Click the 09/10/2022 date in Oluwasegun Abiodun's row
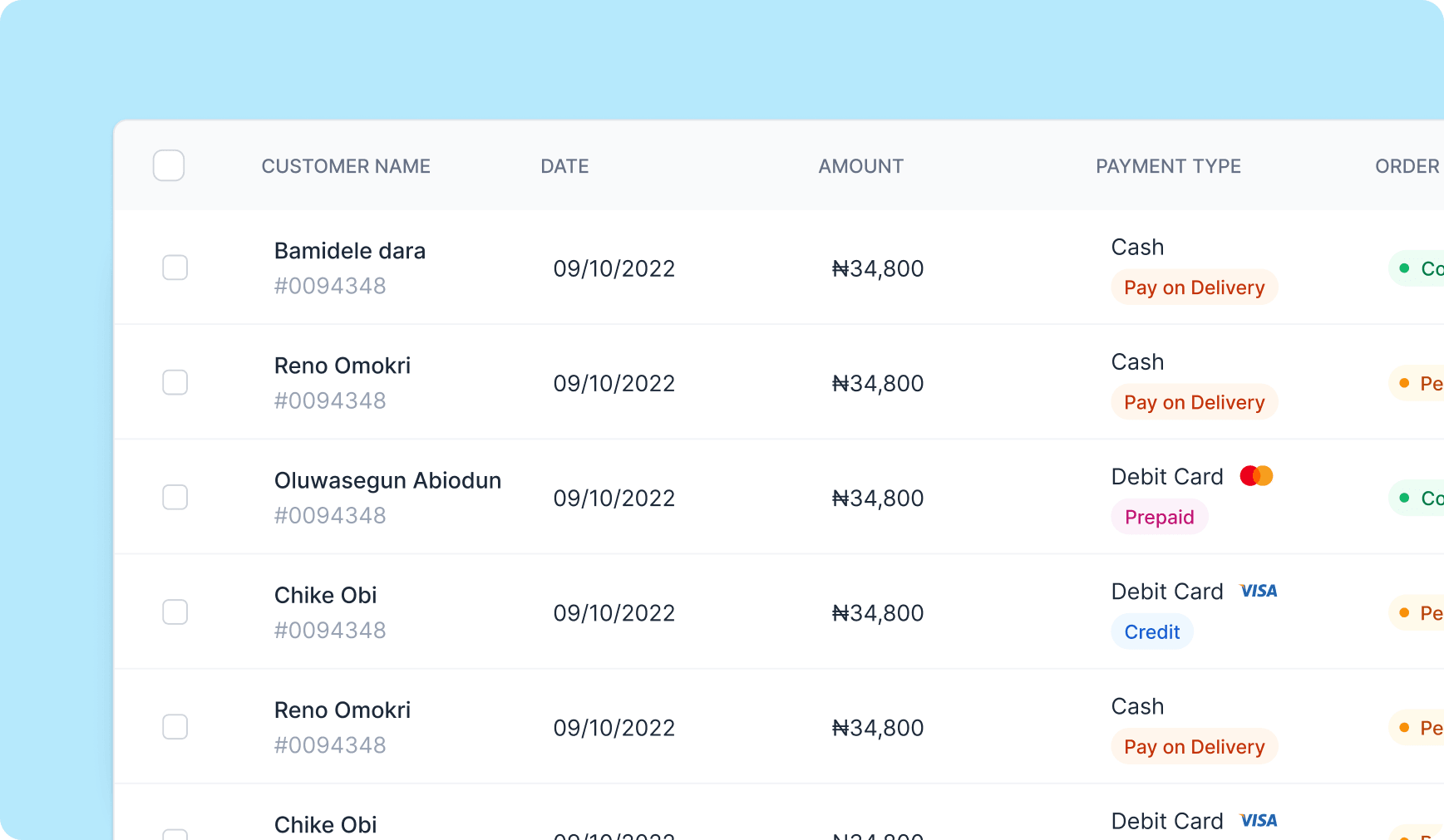The image size is (1444, 840). pos(614,498)
